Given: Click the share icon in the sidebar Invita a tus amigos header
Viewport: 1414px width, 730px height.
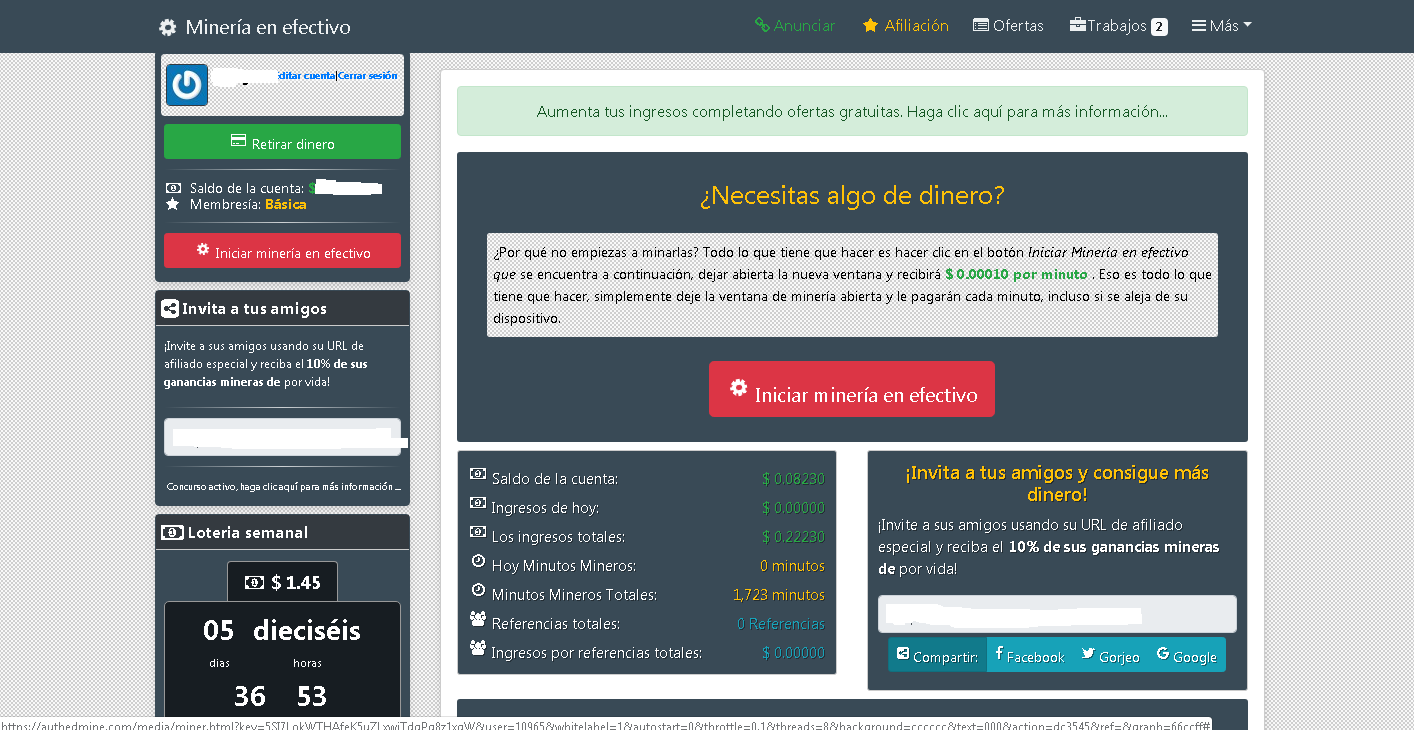Looking at the screenshot, I should 170,309.
